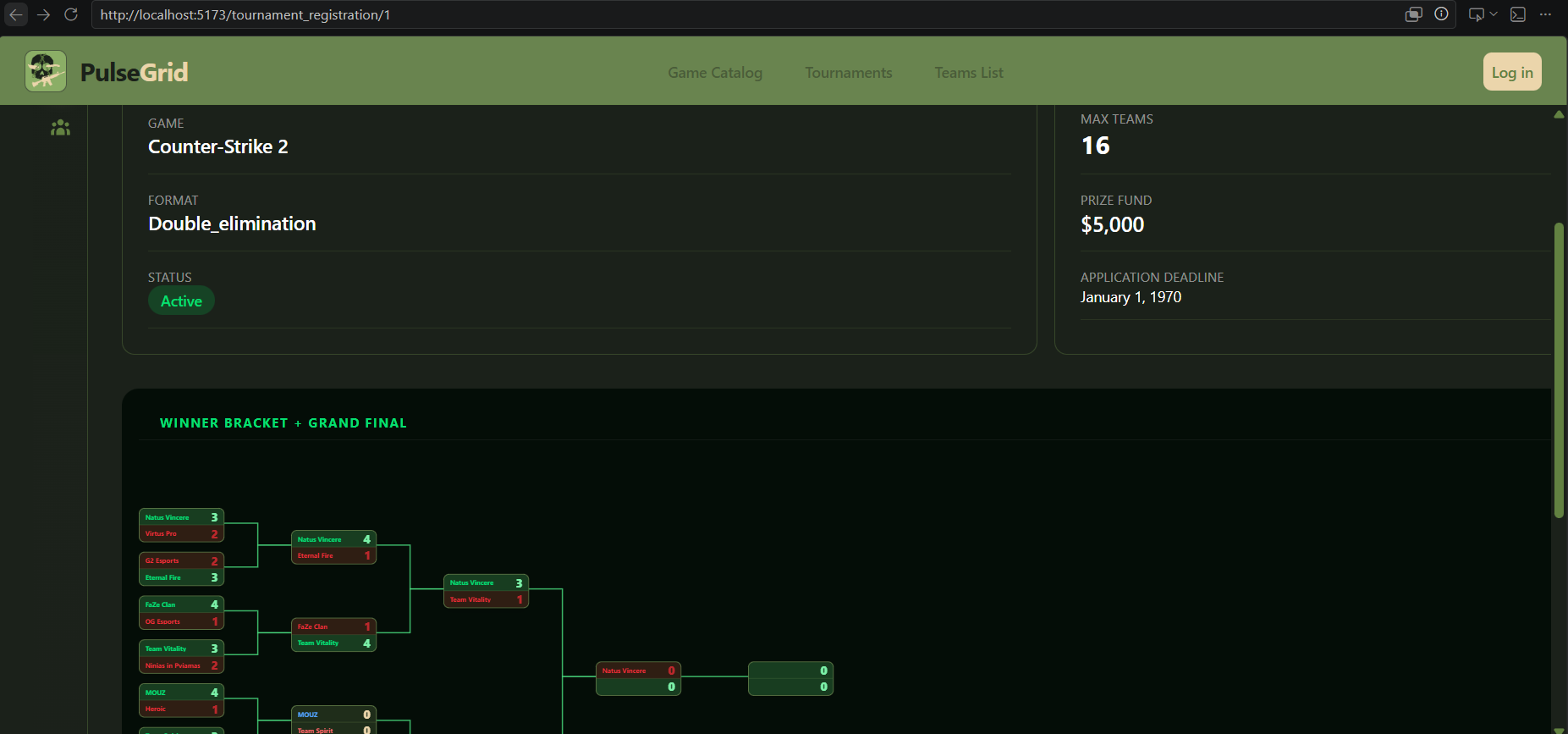Open the site info circle icon
This screenshot has height=734, width=1568.
tap(1441, 14)
